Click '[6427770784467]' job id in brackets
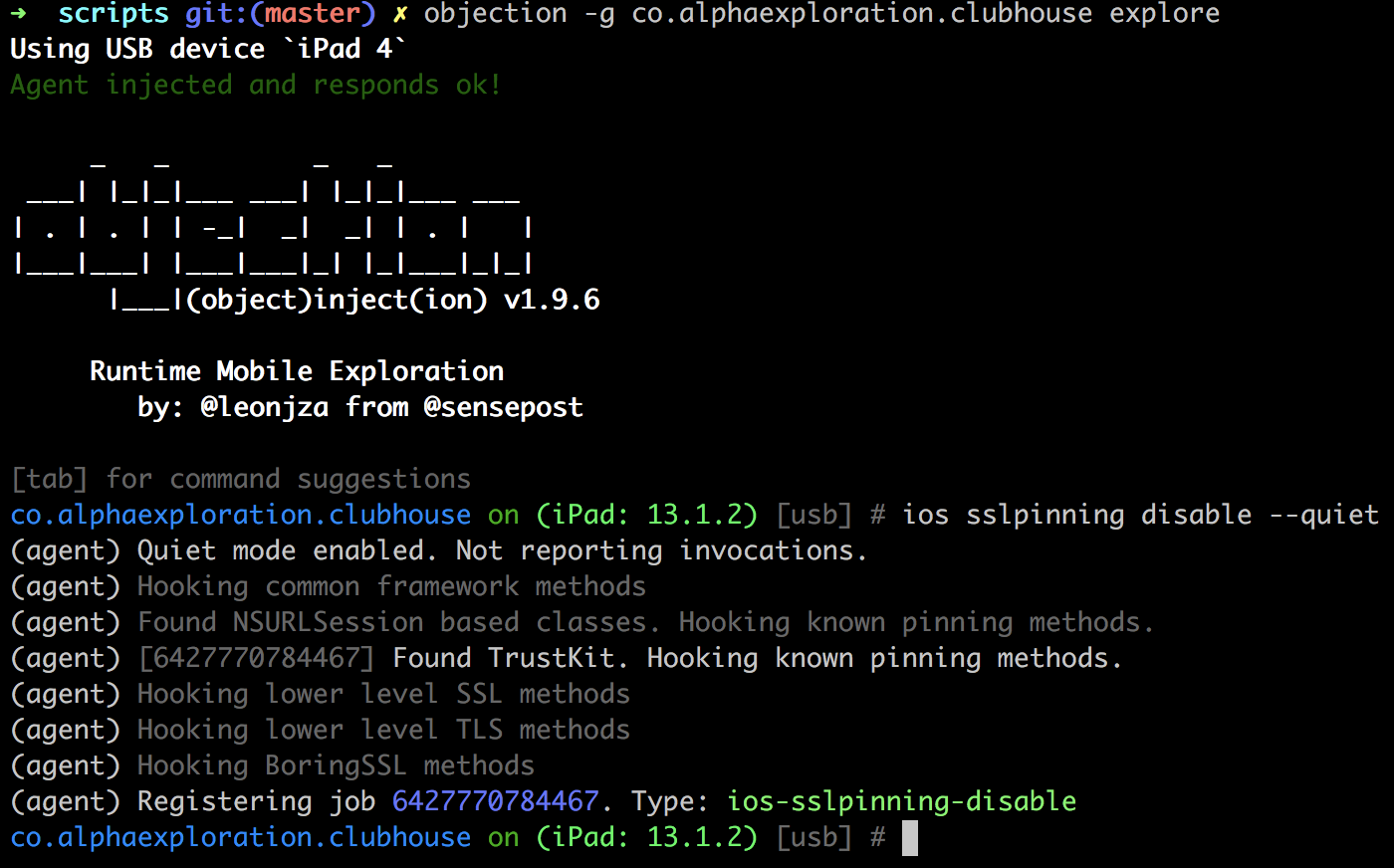1394x868 pixels. pos(257,658)
